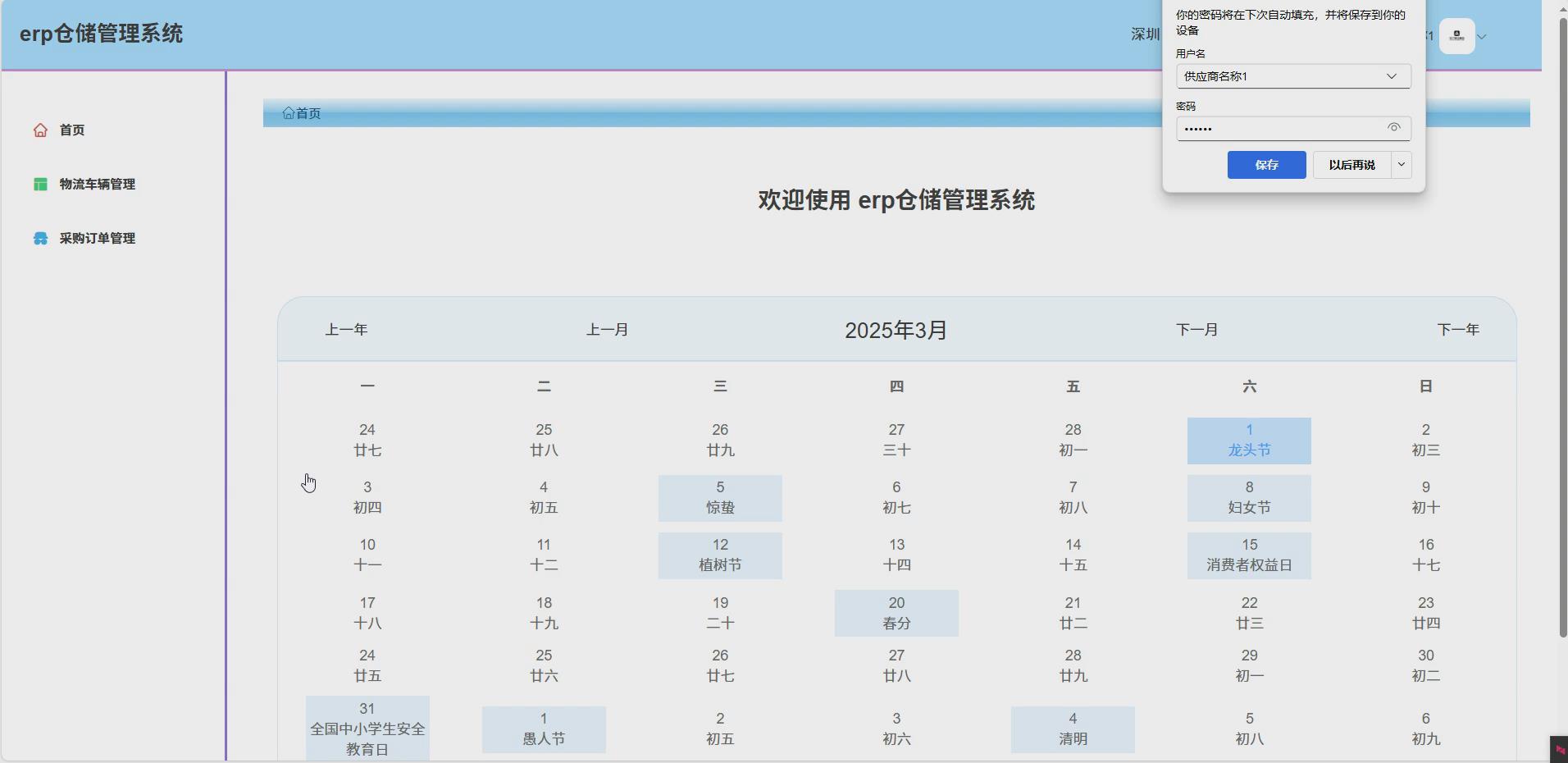Select day 13 十四 on the calendar

tap(896, 555)
